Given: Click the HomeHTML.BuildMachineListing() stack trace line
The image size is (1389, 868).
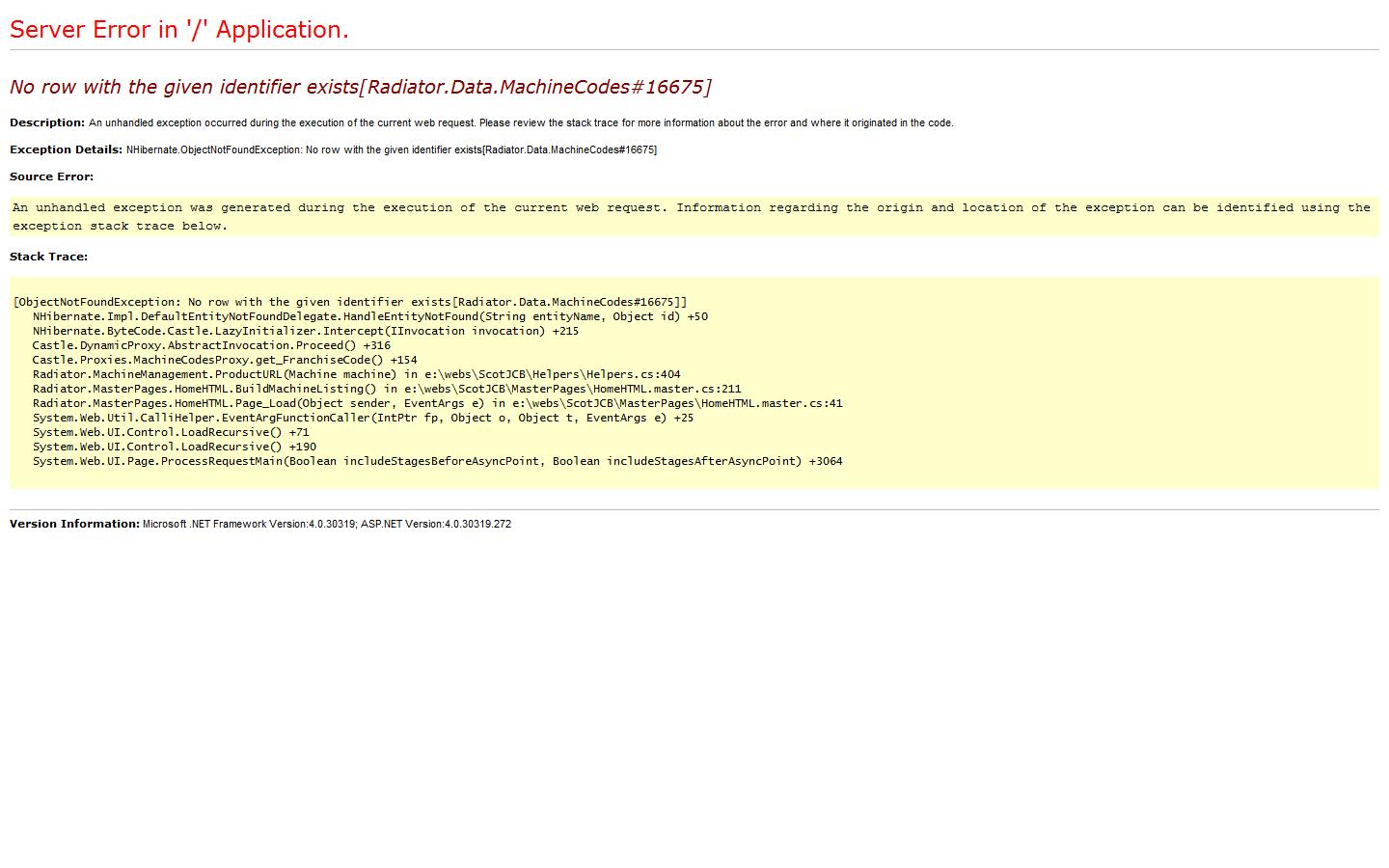Looking at the screenshot, I should 387,389.
